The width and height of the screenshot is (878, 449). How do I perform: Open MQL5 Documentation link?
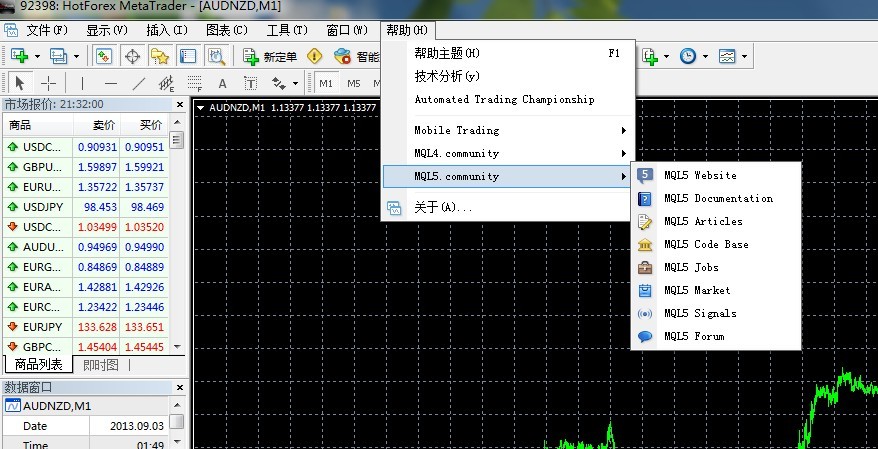716,198
